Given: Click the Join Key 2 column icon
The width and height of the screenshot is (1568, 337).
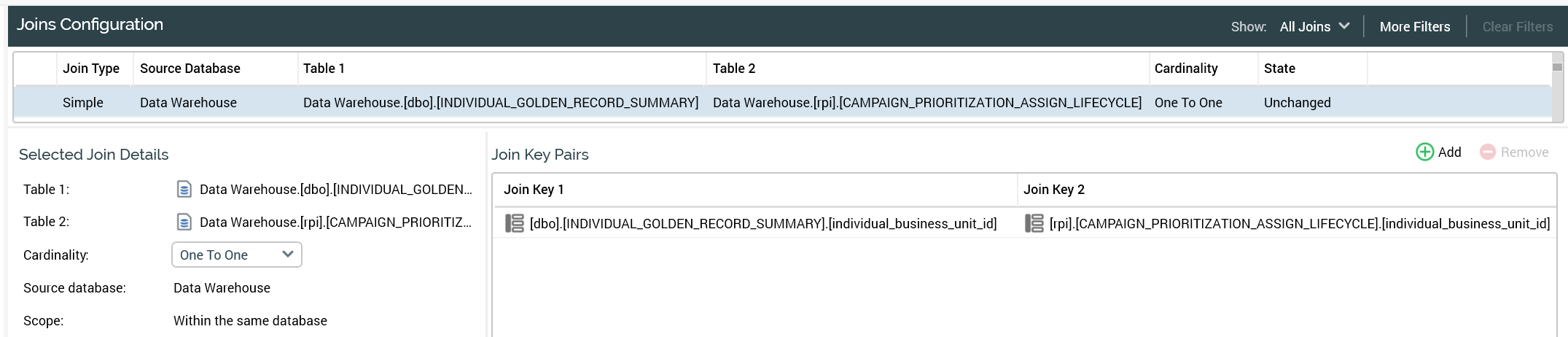Looking at the screenshot, I should tap(1034, 223).
